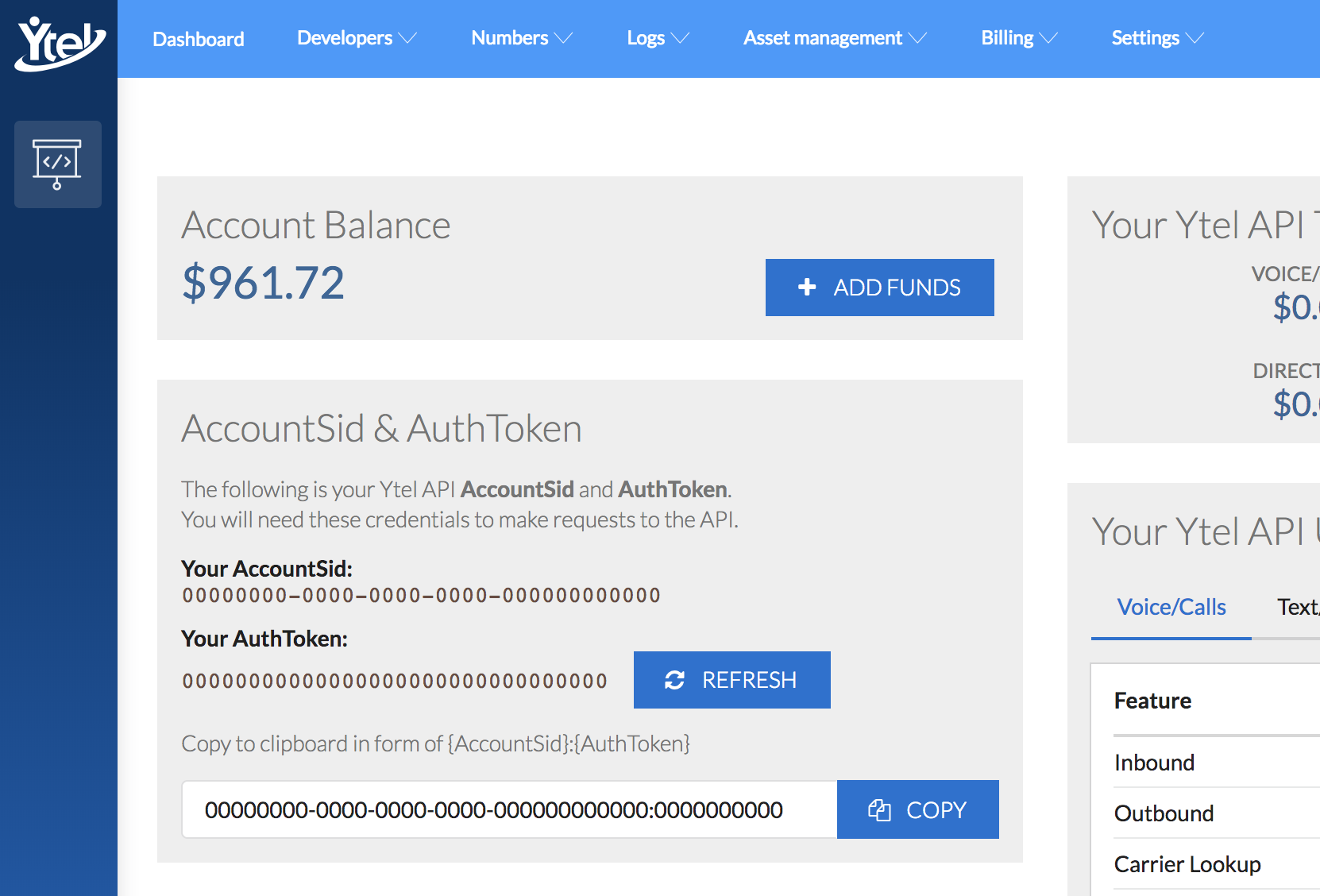Select the Voice/Calls tab
Viewport: 1320px width, 896px height.
[1171, 607]
